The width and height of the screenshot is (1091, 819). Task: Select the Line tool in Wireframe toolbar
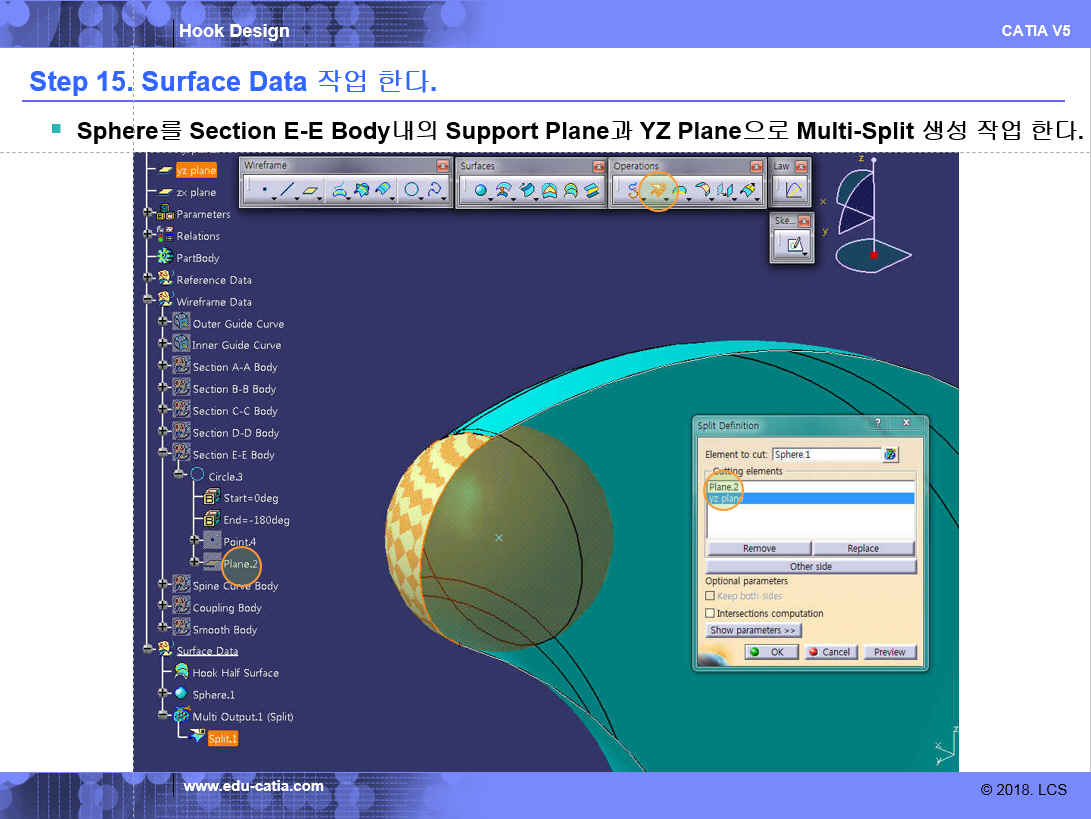click(x=288, y=189)
